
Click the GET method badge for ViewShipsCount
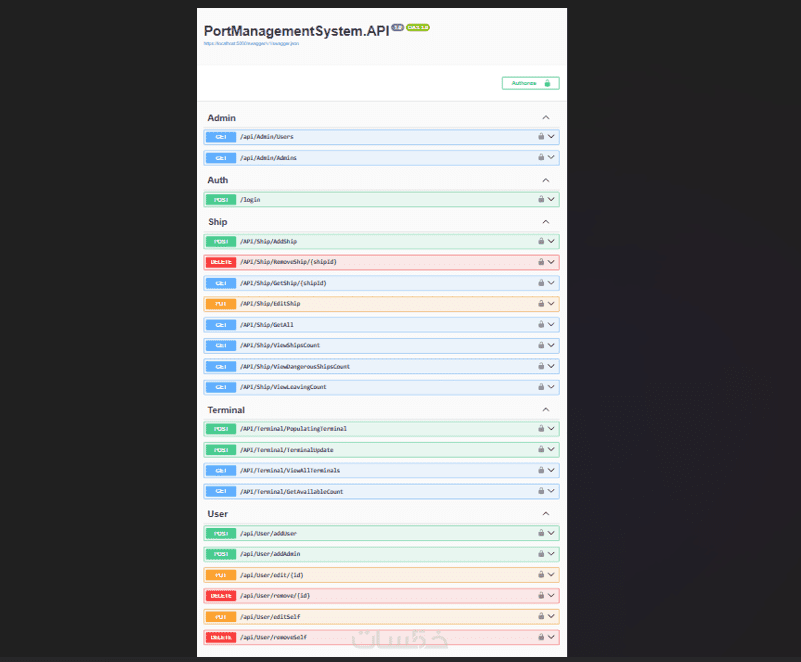coord(220,345)
